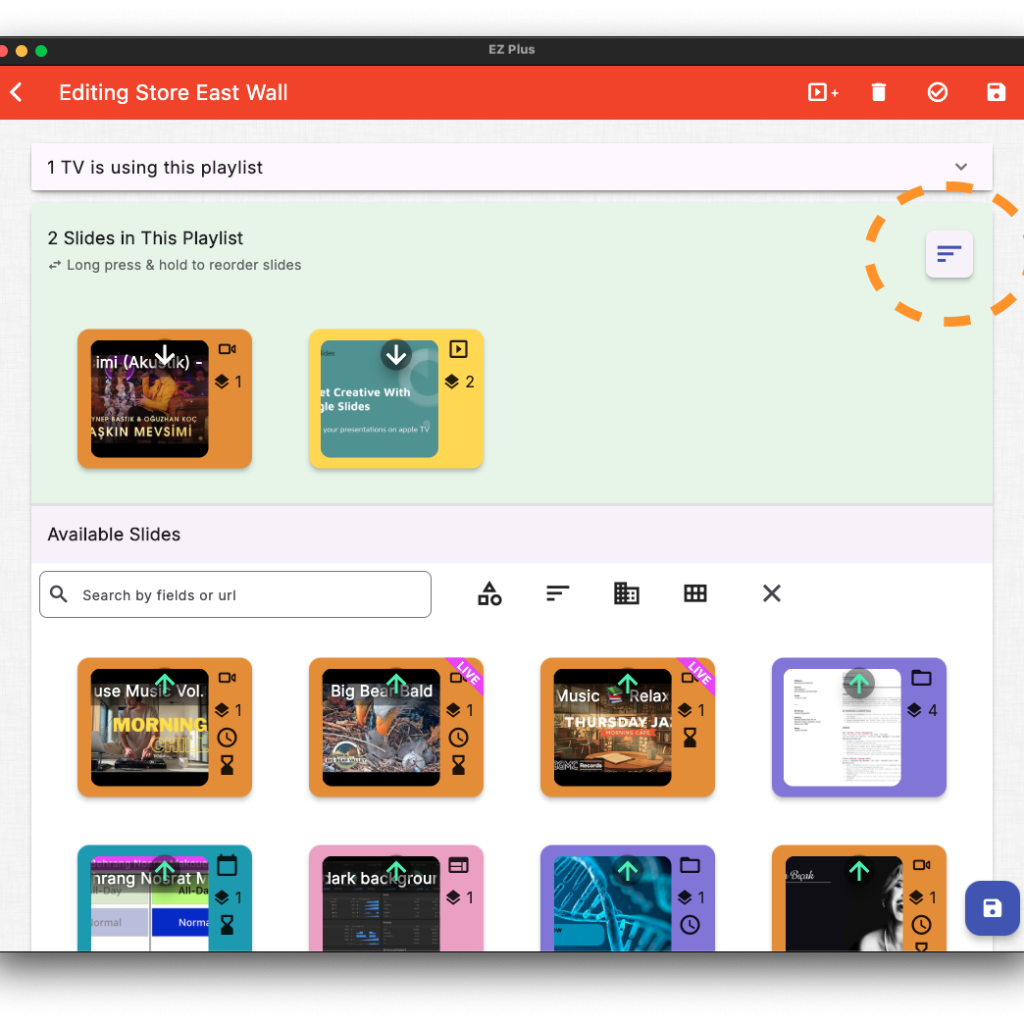The image size is (1024, 1024).
Task: Focus the 'Search by fields or url' box
Action: click(x=235, y=594)
